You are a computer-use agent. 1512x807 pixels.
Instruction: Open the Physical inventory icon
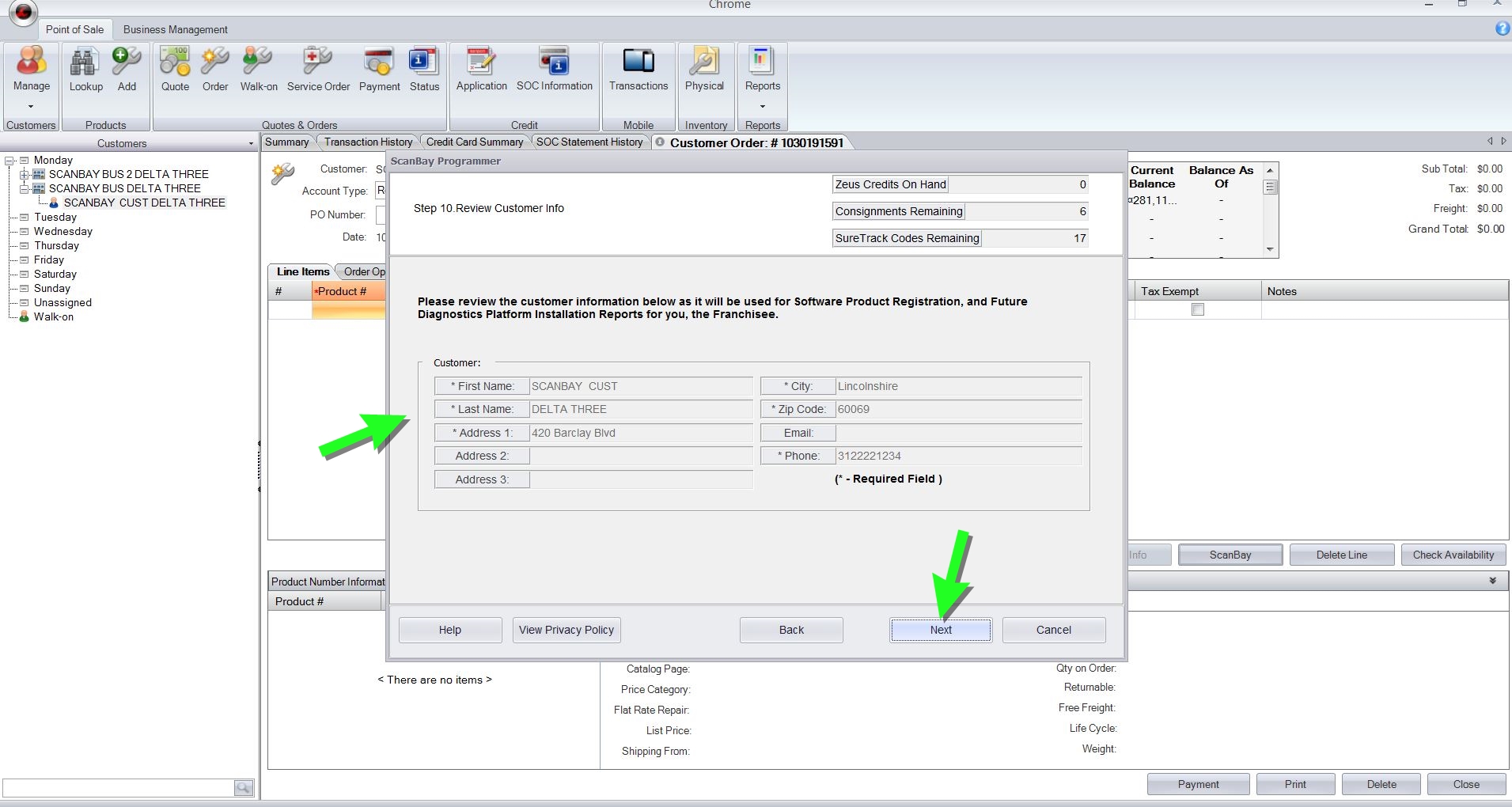tap(703, 63)
